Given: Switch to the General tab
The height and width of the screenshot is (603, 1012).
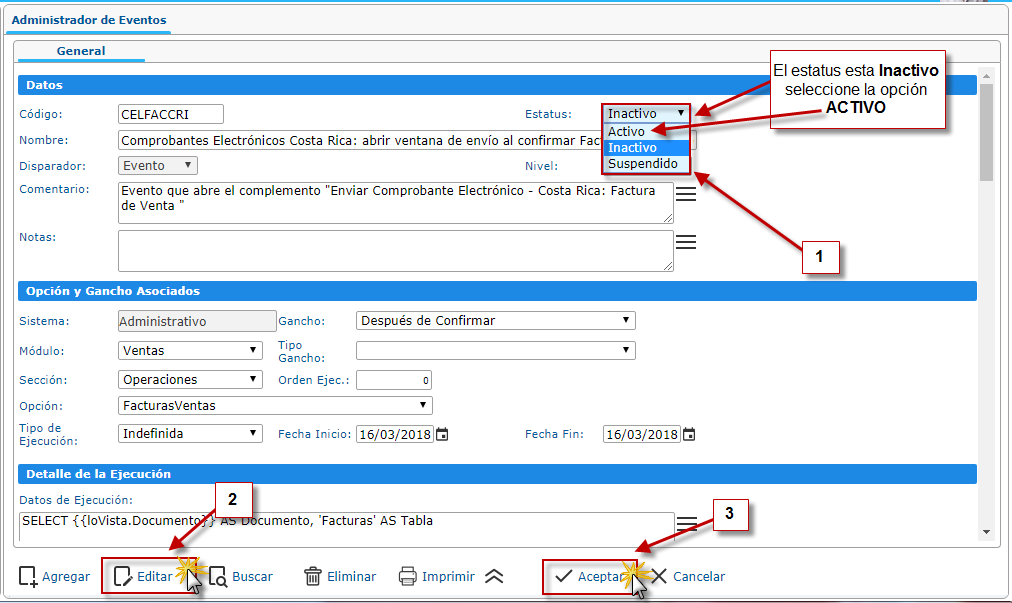Looking at the screenshot, I should pos(81,51).
